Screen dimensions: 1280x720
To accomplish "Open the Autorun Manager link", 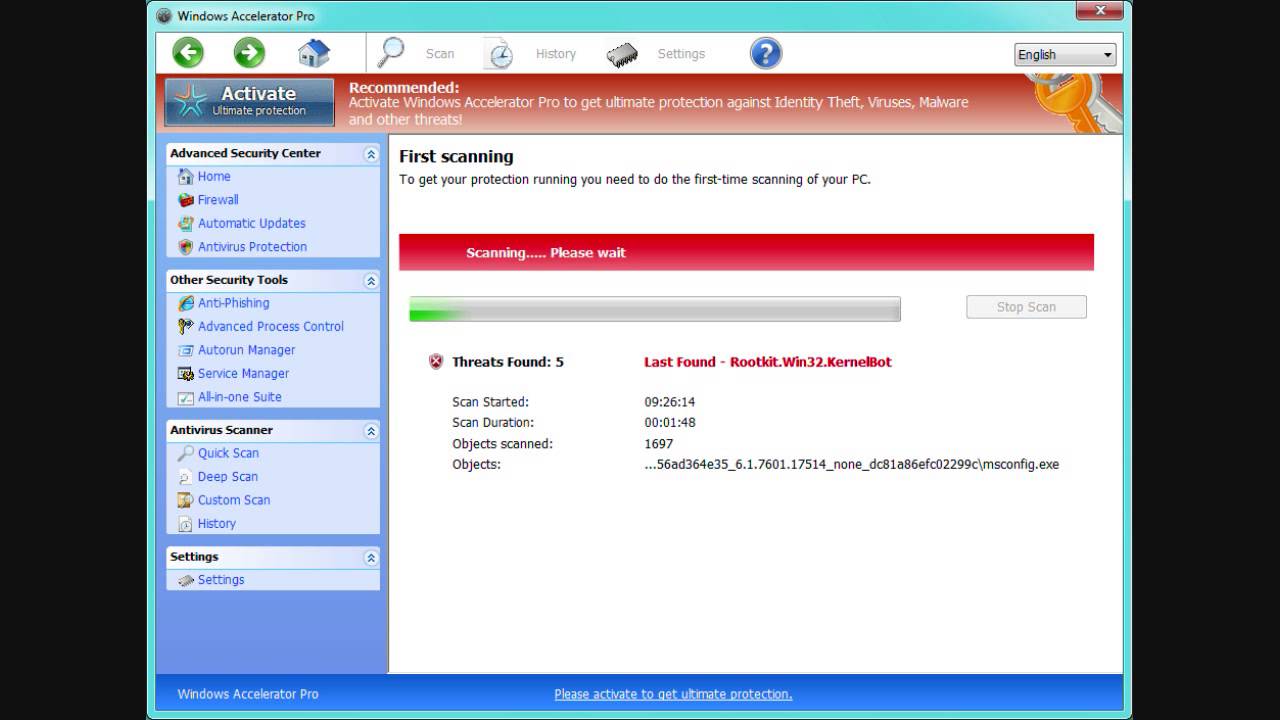I will (x=247, y=350).
